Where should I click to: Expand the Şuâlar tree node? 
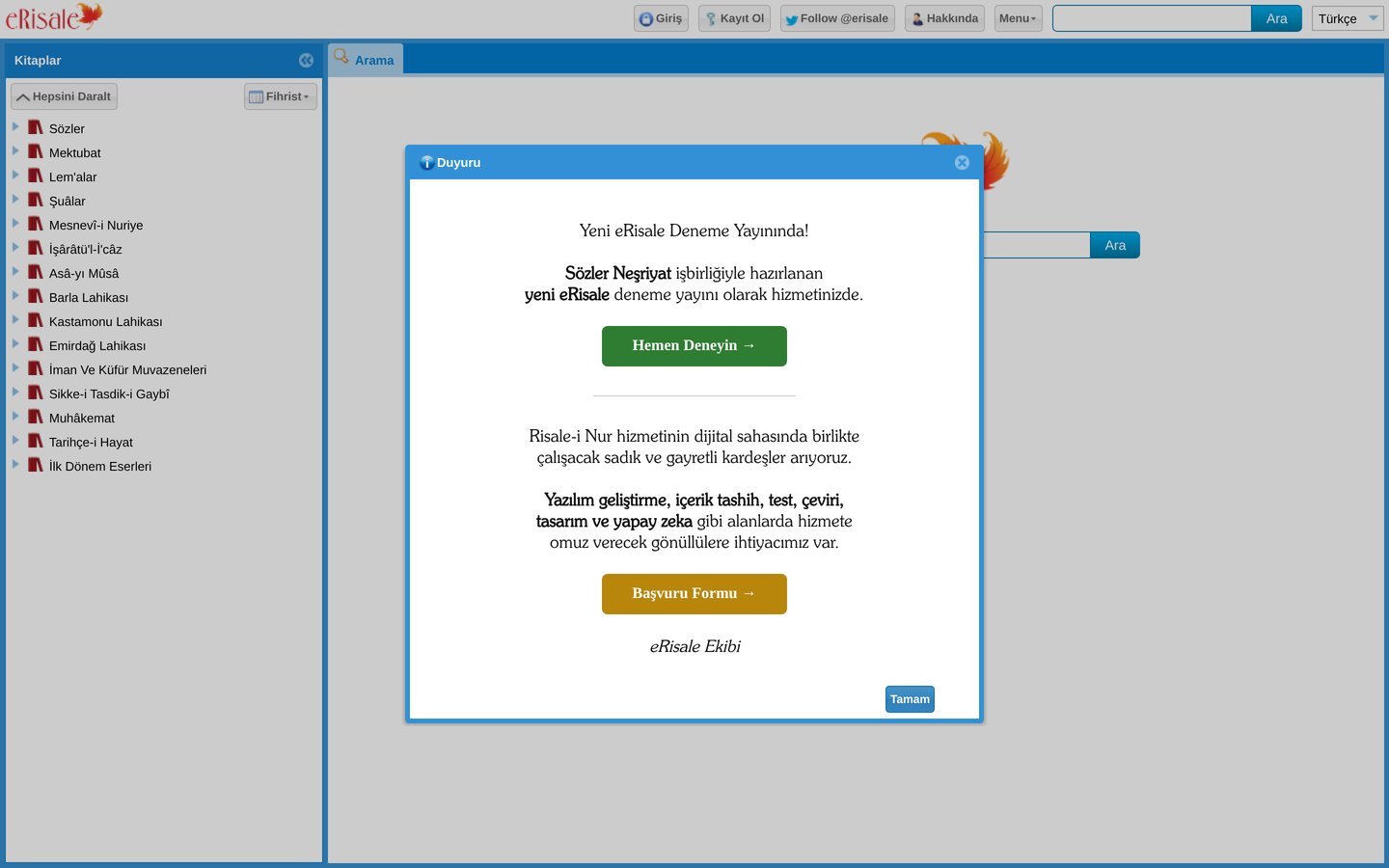point(15,199)
